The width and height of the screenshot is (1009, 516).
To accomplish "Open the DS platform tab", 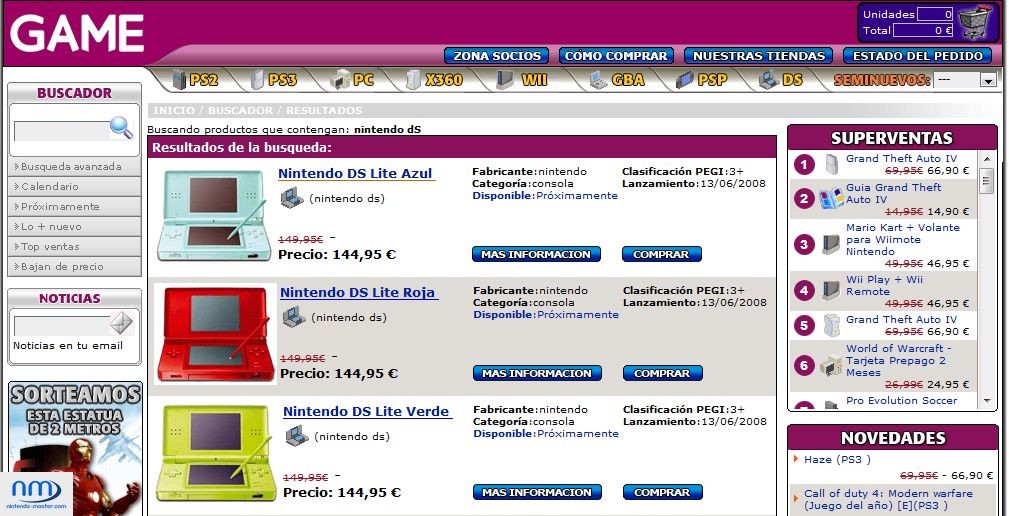I will pos(781,80).
